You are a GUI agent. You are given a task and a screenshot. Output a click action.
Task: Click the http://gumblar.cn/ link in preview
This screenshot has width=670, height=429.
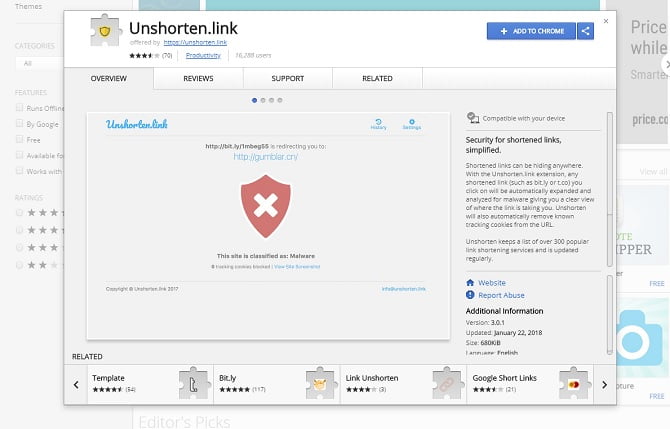coord(265,157)
